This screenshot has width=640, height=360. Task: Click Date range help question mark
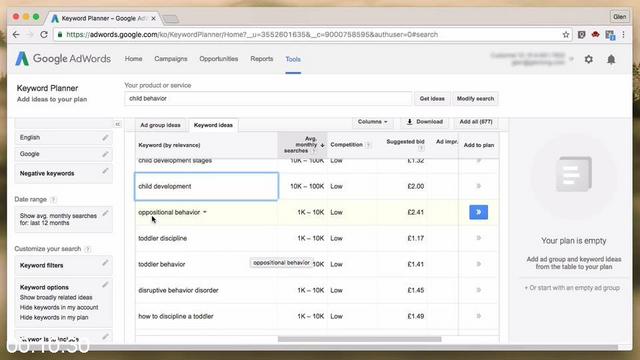point(53,200)
